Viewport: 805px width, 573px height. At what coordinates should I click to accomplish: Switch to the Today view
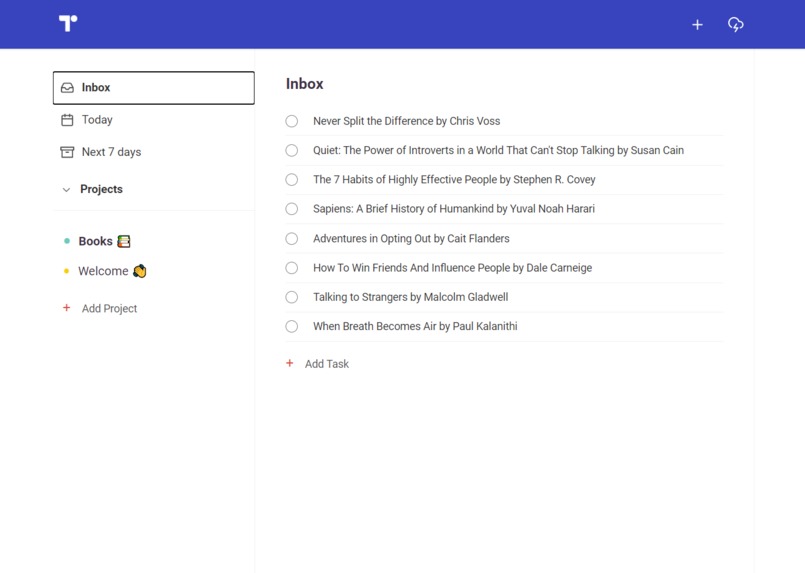(x=97, y=120)
